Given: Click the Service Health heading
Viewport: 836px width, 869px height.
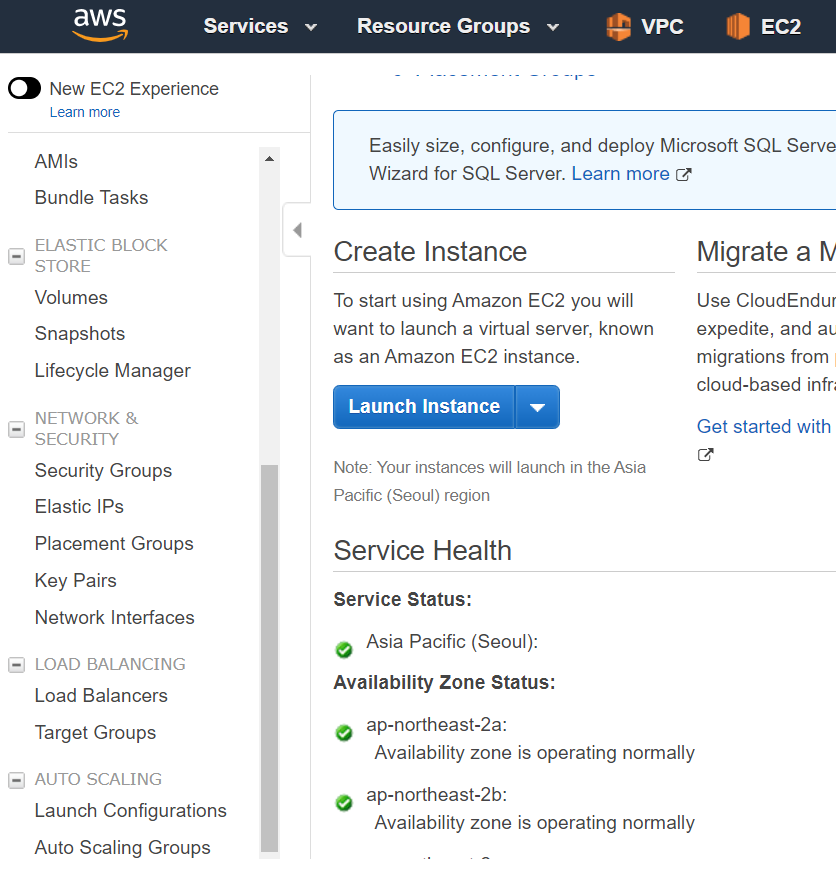Looking at the screenshot, I should [422, 551].
